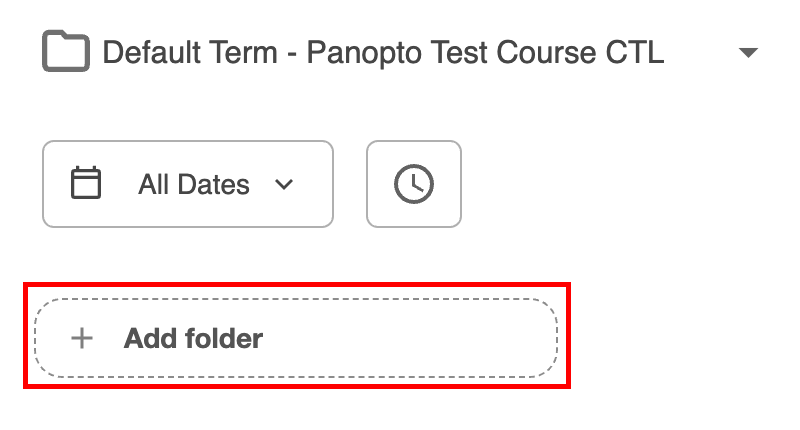Click the clock icon button
This screenshot has width=800, height=430.
(x=413, y=184)
